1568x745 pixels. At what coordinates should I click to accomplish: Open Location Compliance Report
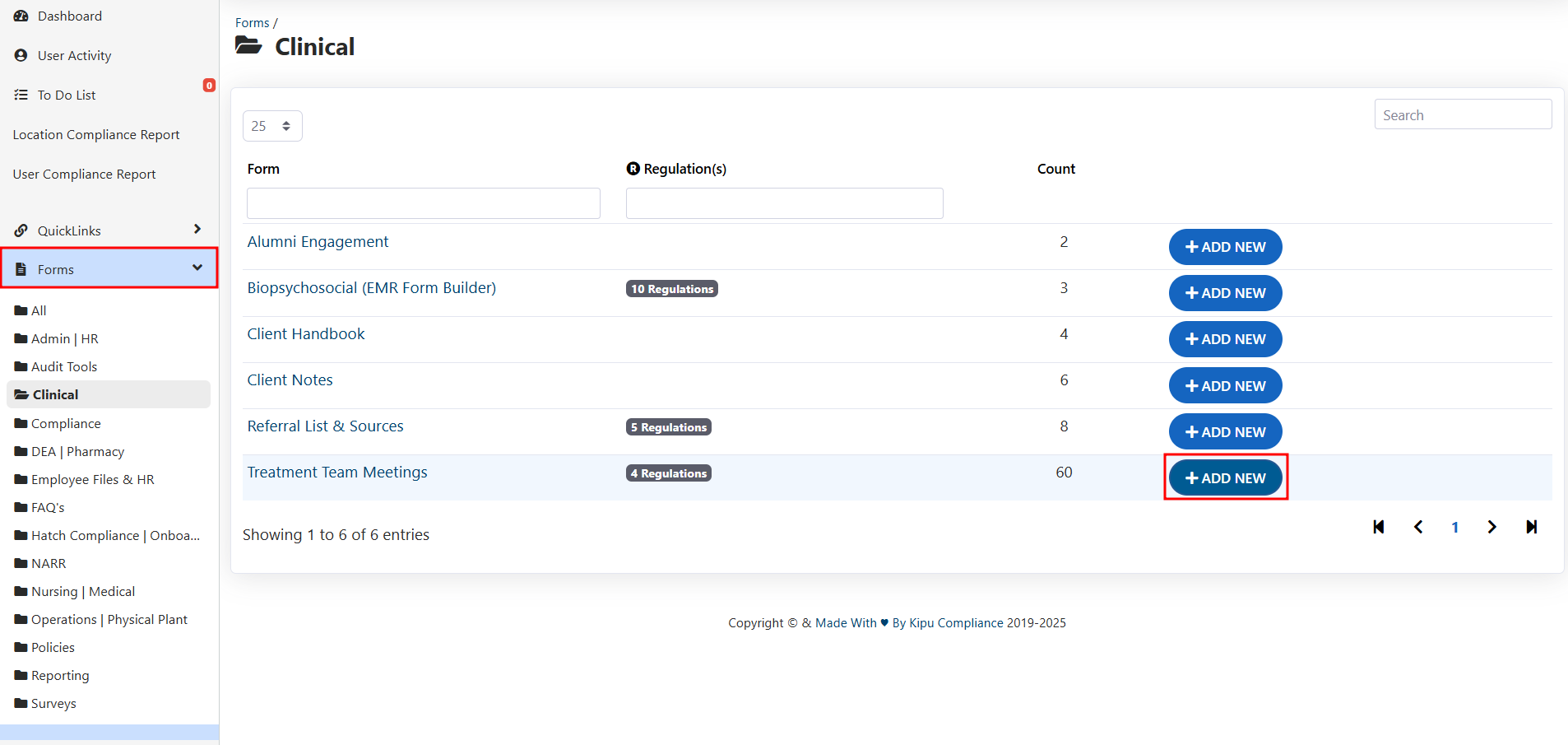coord(96,135)
